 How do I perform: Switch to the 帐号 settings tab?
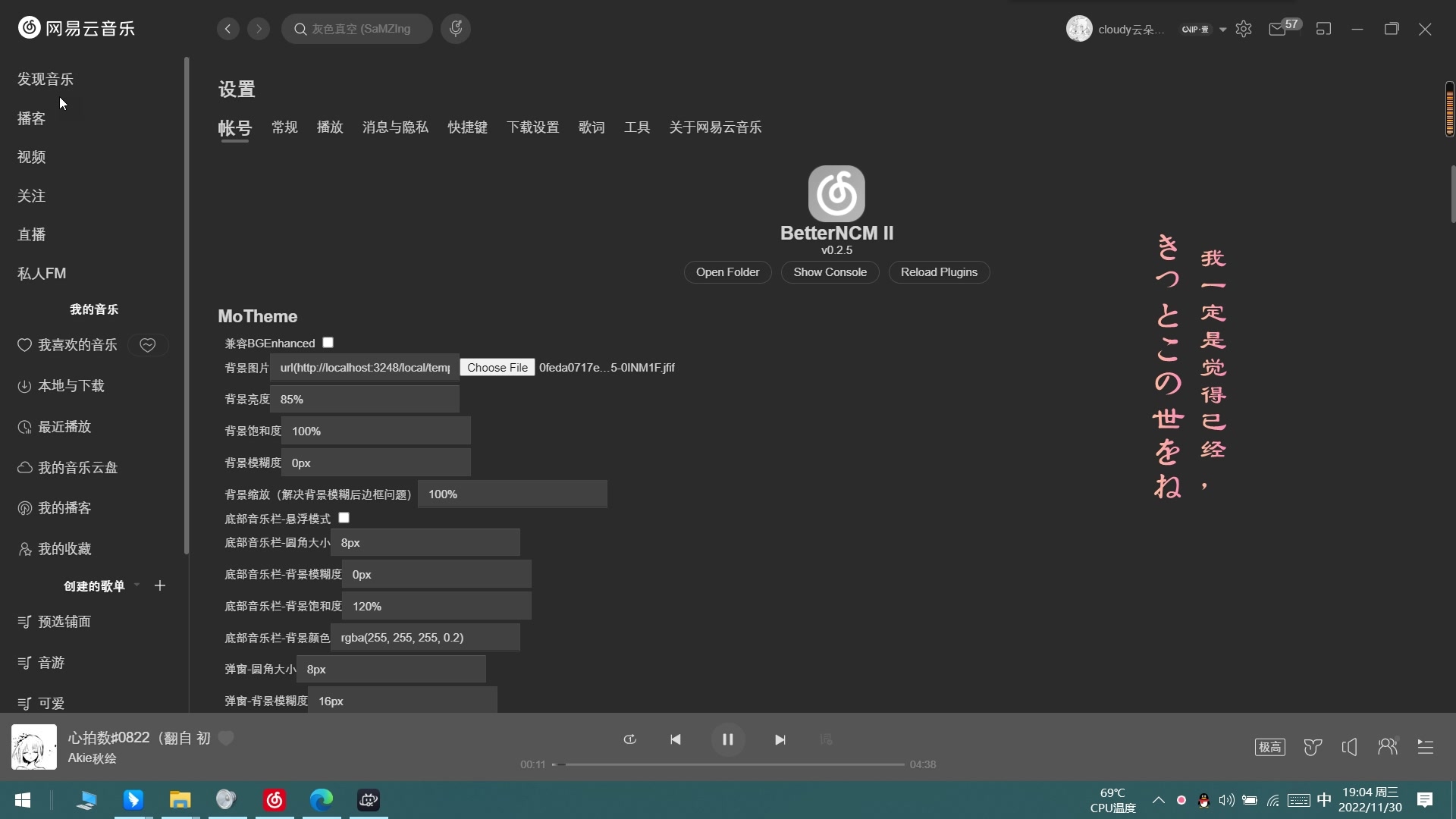pos(234,128)
